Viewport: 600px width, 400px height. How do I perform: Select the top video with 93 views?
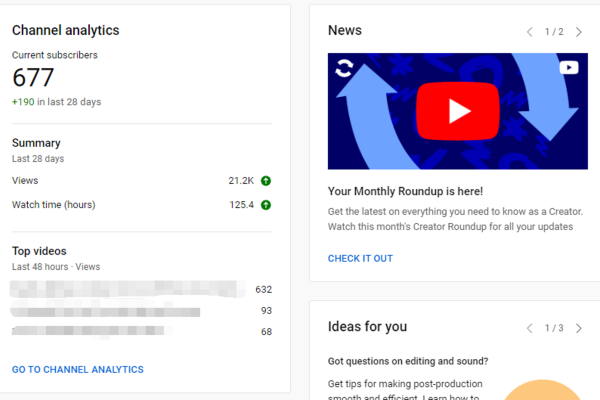pos(141,310)
